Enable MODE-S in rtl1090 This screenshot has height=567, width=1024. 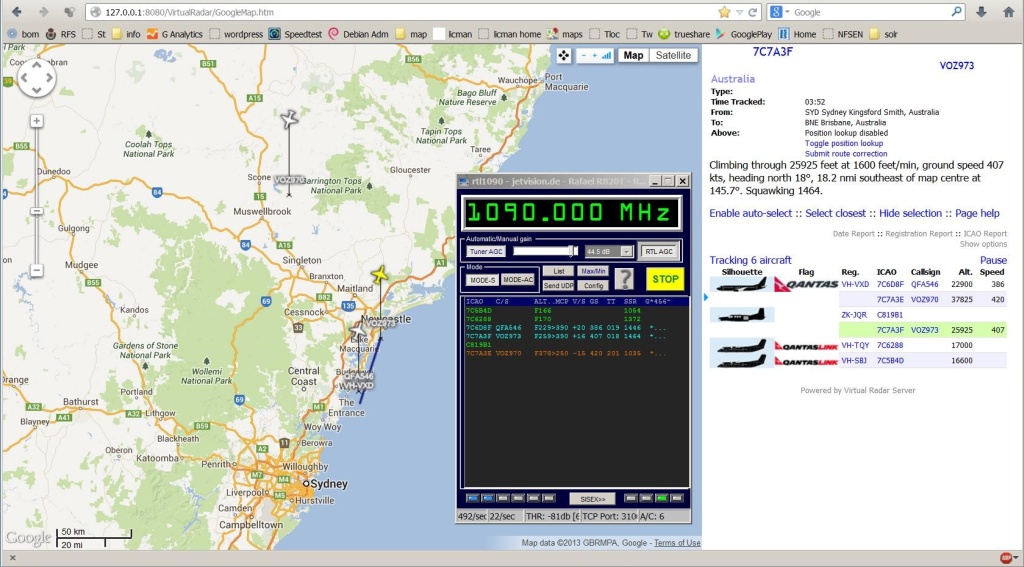pyautogui.click(x=483, y=280)
